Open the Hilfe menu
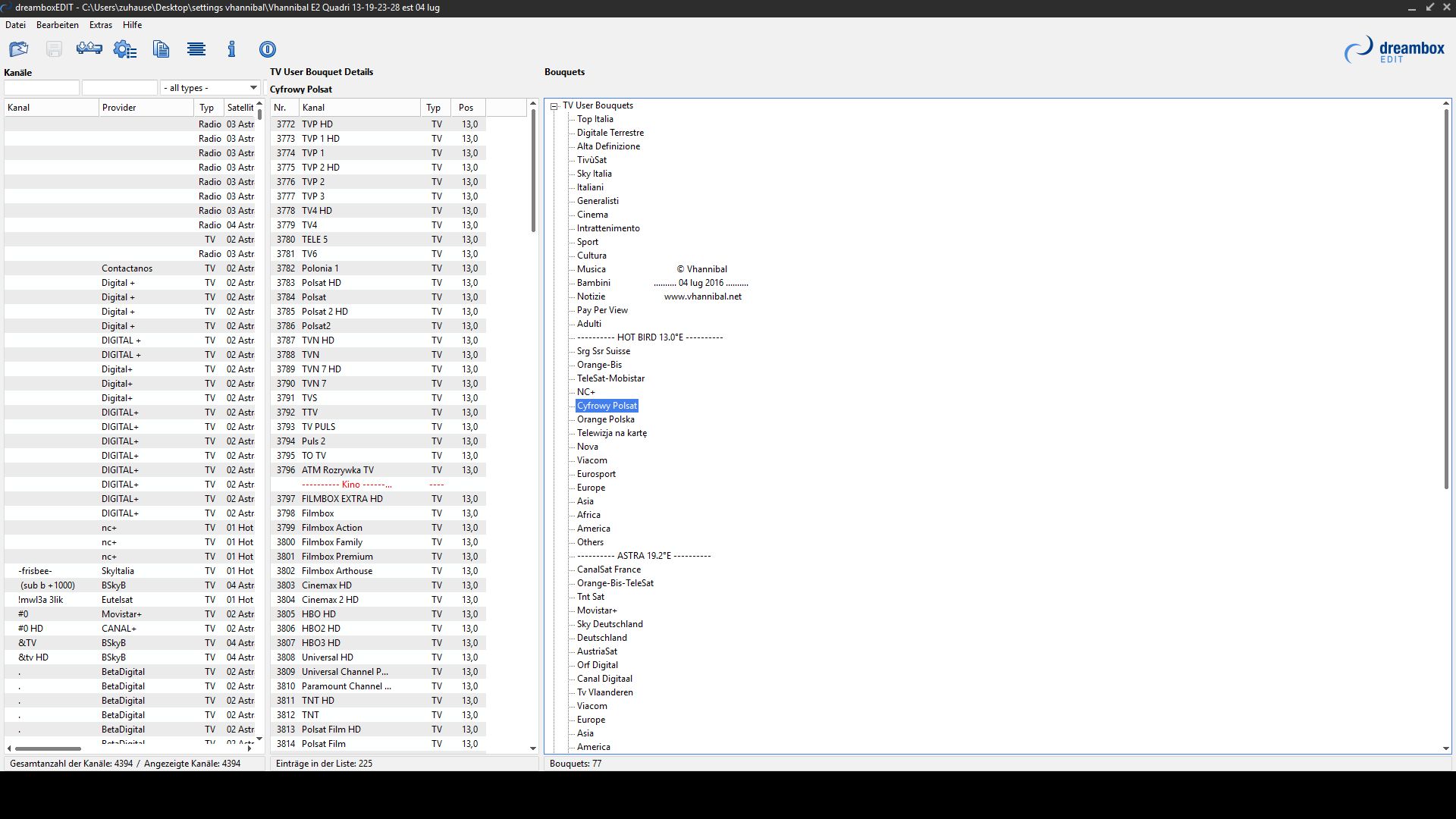This screenshot has height=819, width=1456. pos(132,25)
